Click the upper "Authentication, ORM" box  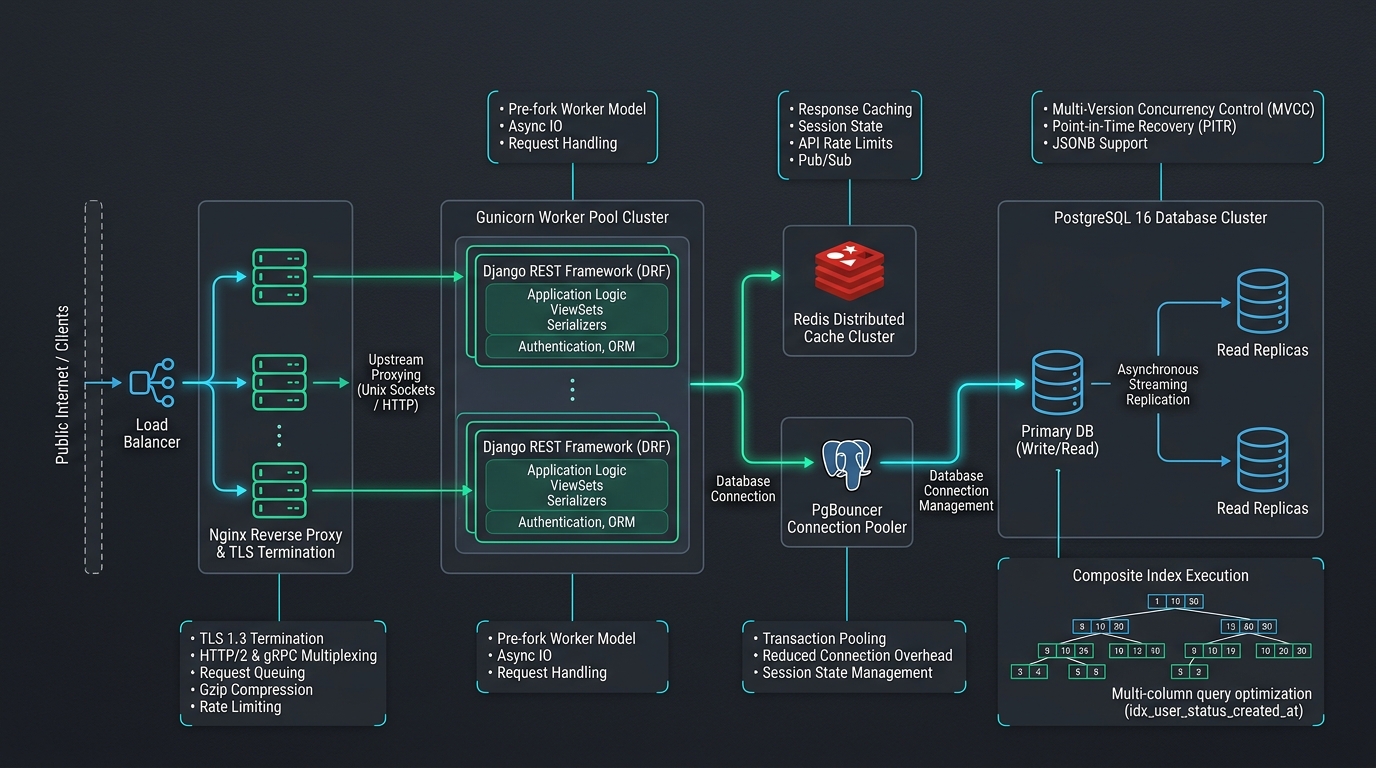[577, 347]
